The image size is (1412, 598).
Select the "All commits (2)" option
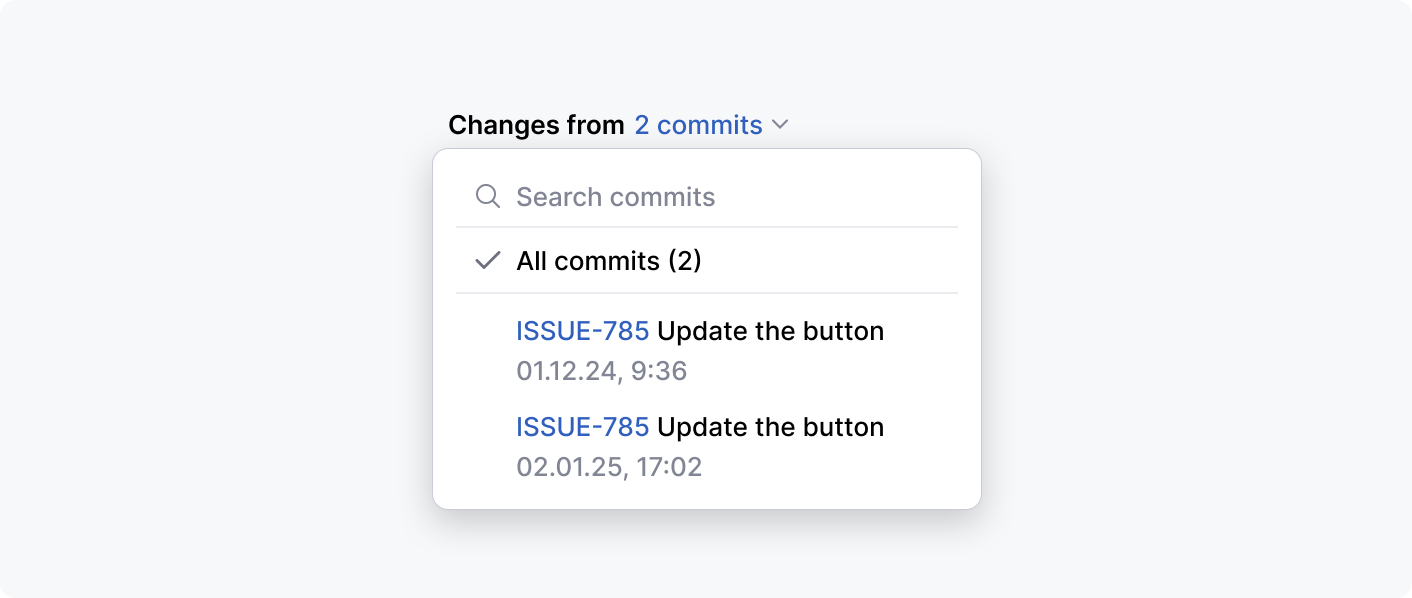(x=608, y=261)
